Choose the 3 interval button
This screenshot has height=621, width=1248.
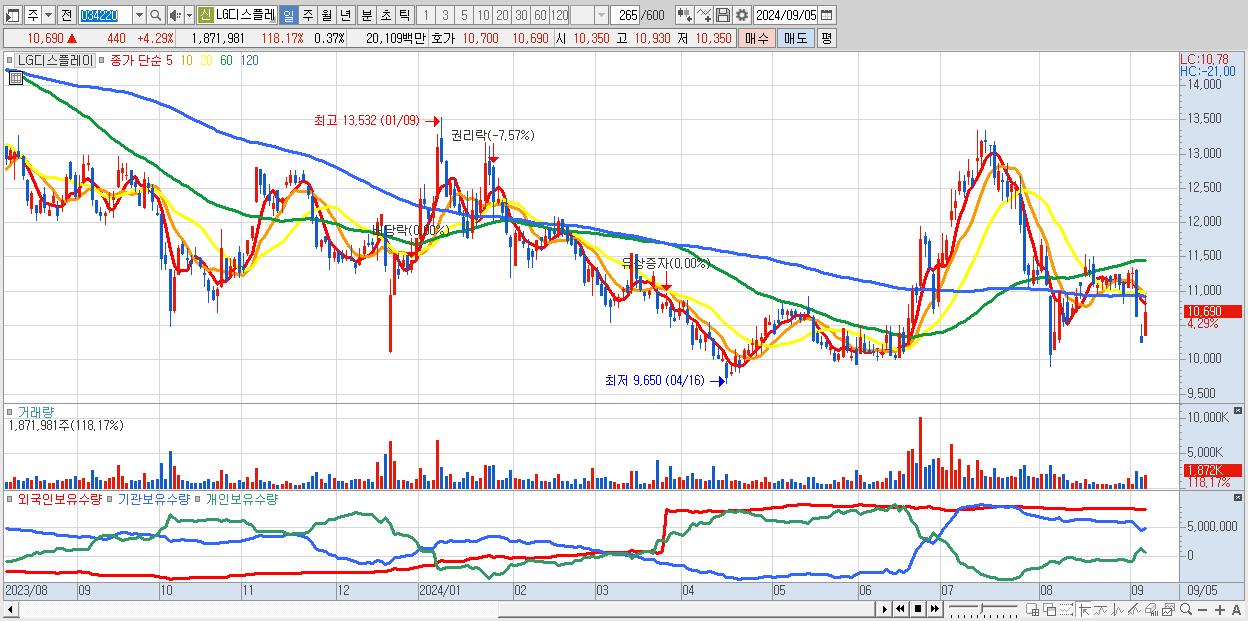click(x=445, y=15)
